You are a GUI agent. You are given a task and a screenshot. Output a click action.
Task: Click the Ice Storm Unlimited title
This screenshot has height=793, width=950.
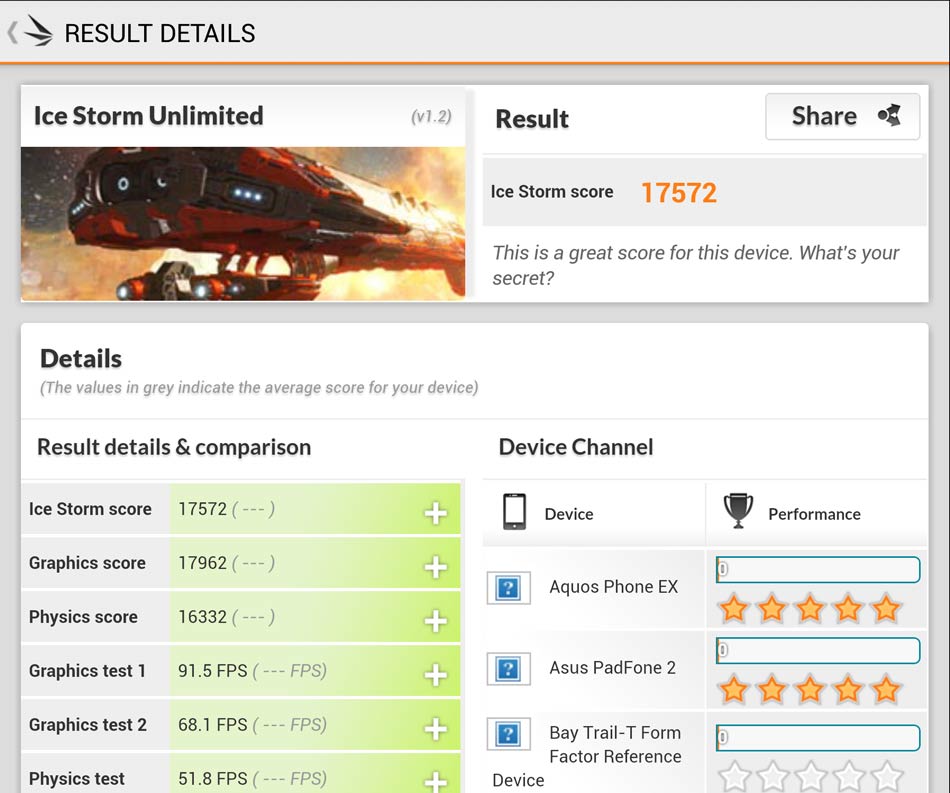(148, 116)
